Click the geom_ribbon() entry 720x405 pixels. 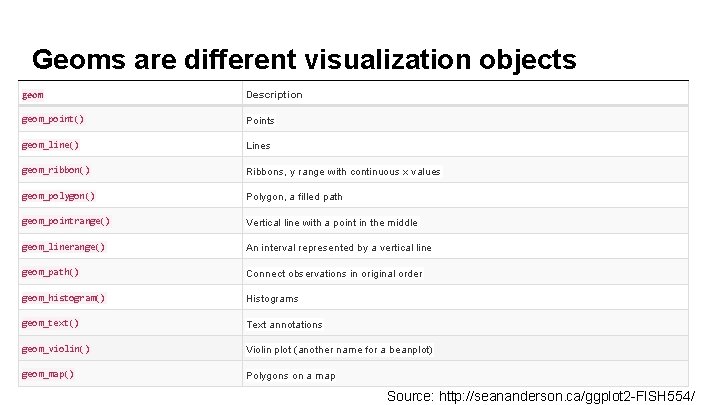pos(55,171)
